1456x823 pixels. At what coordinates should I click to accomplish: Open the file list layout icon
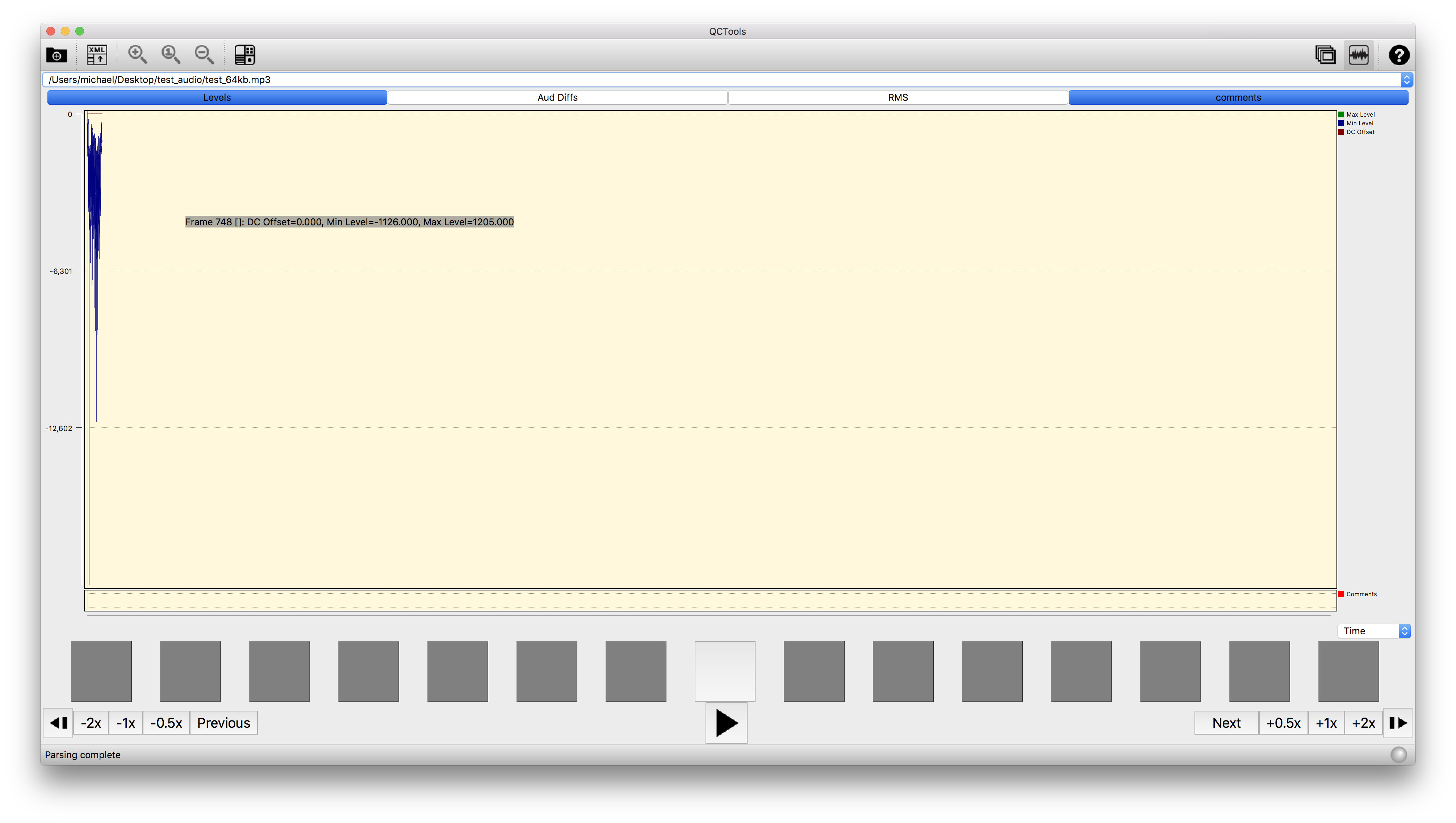click(x=245, y=55)
